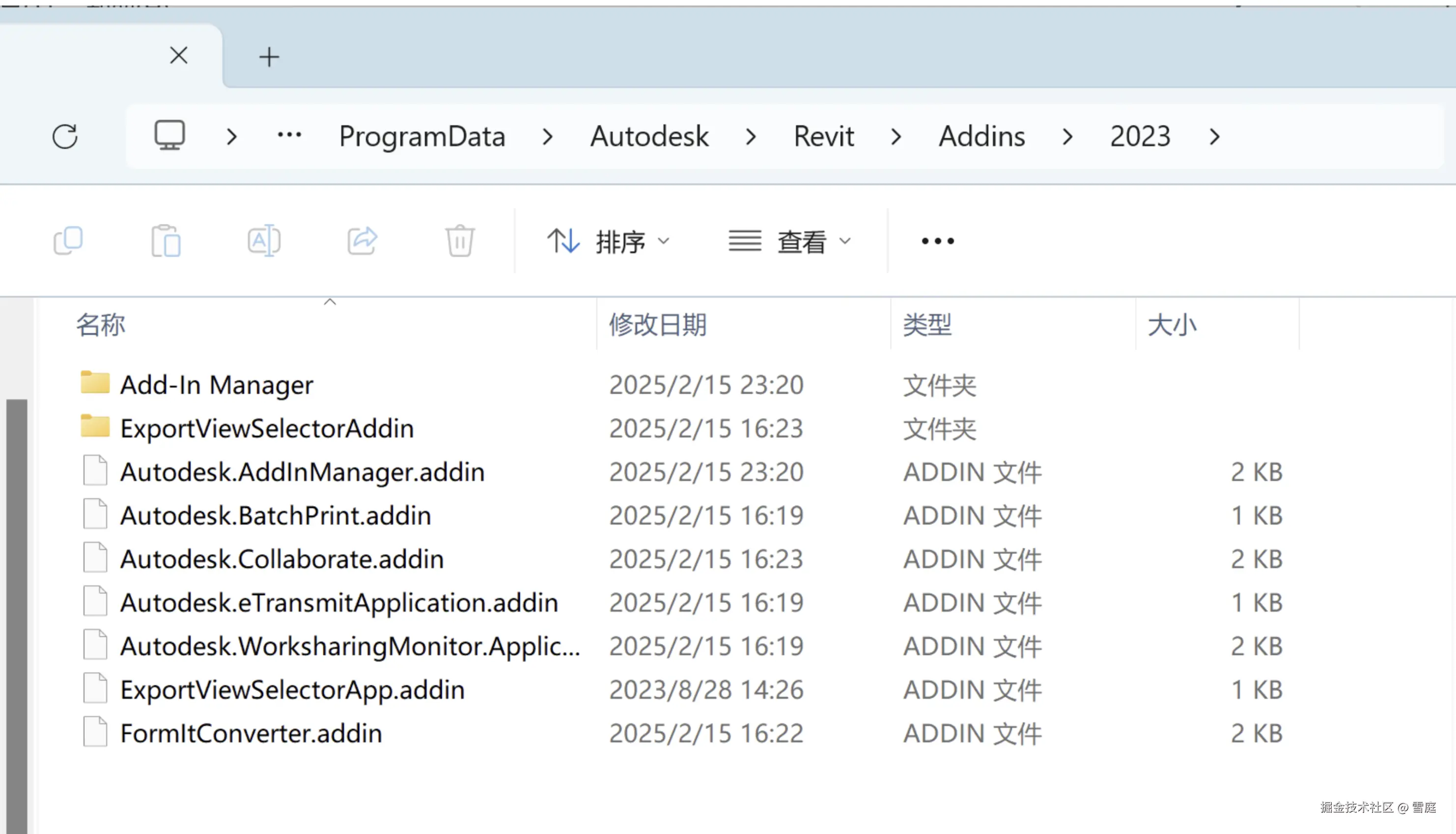Go to Addins breadcrumb folder

(x=981, y=137)
